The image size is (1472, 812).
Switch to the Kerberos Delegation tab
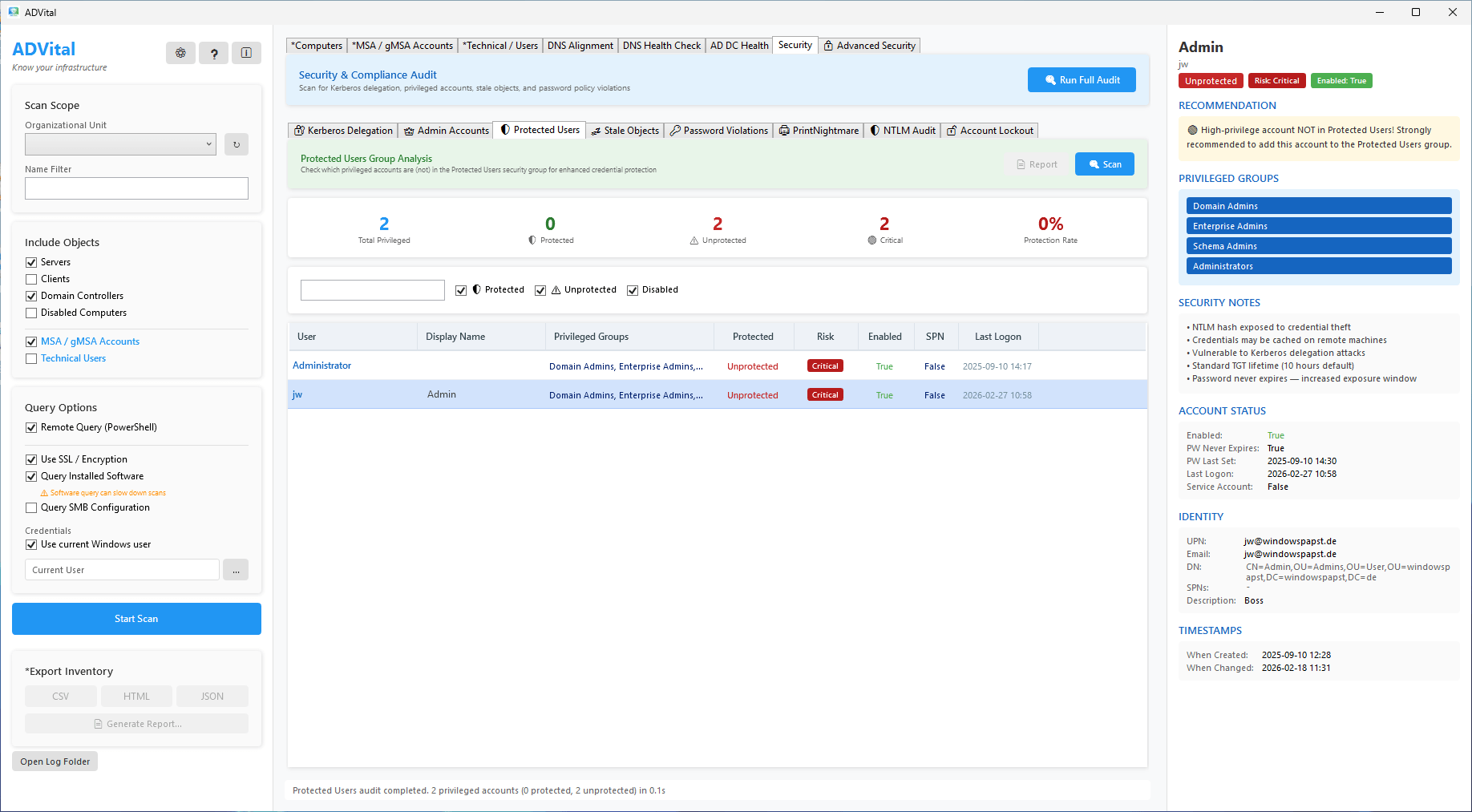point(343,131)
